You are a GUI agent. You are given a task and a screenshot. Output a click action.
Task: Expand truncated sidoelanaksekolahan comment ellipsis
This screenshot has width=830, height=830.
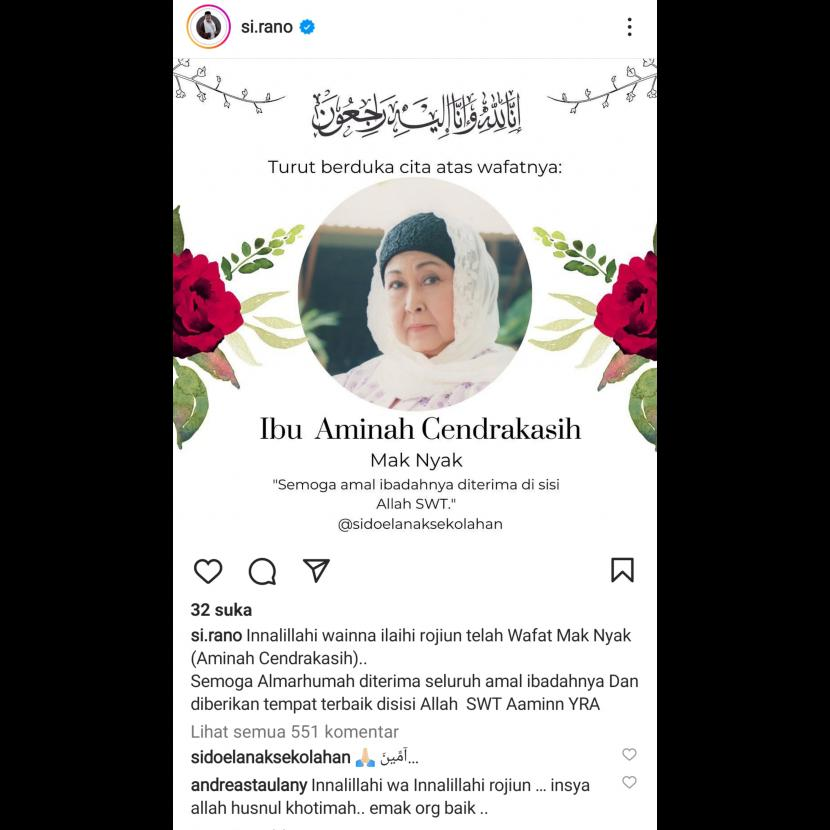coord(413,759)
